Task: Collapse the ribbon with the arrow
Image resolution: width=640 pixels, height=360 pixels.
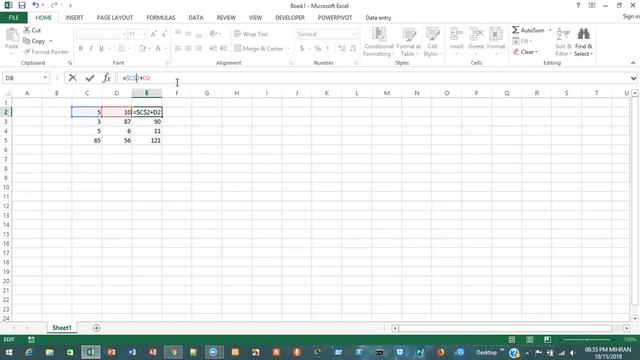Action: (633, 63)
